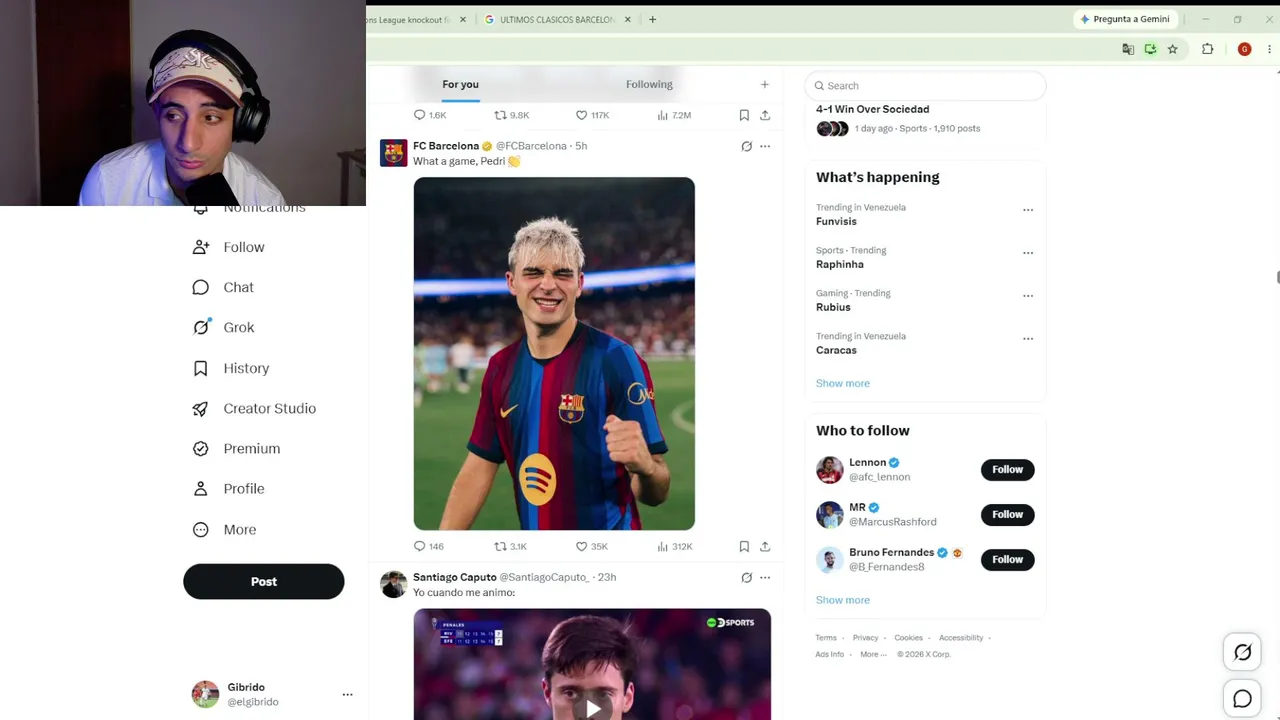
Task: Open the Privacy footer link
Action: [x=866, y=638]
